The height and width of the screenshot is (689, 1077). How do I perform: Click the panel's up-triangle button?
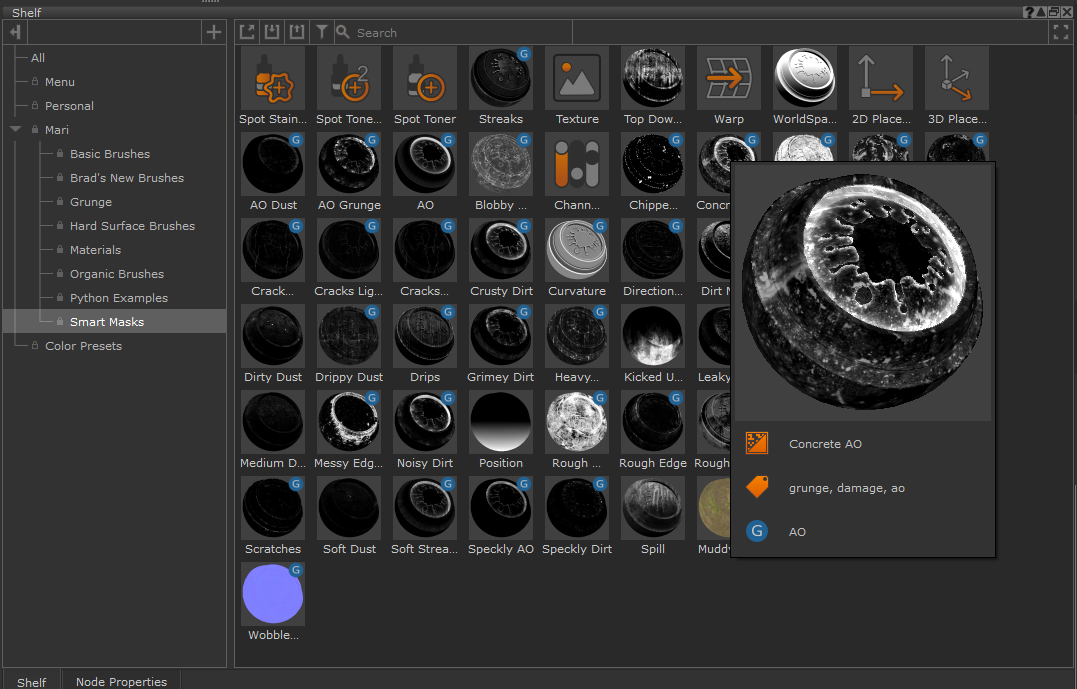[x=1041, y=12]
